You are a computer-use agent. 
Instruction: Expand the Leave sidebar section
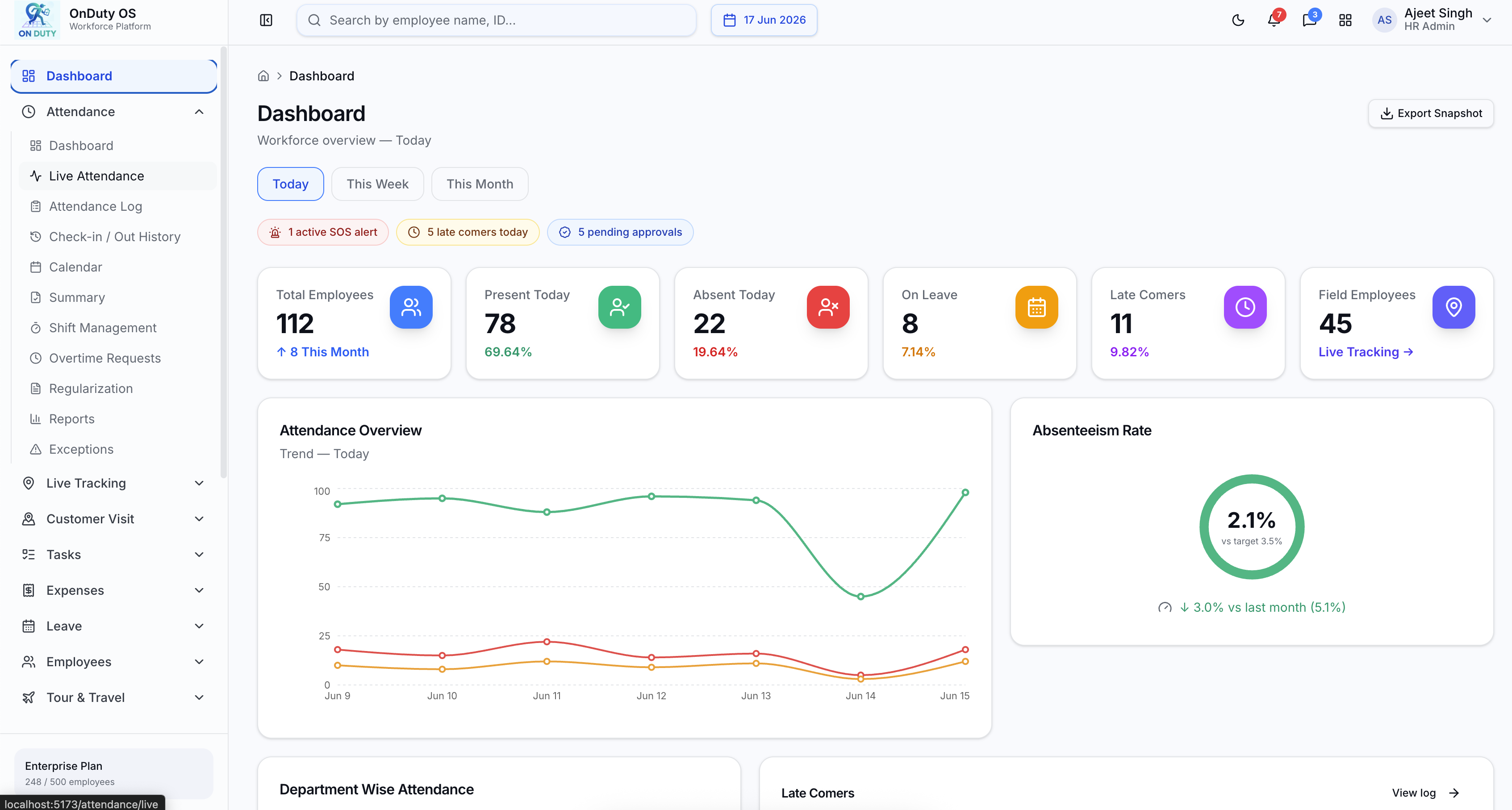point(114,626)
